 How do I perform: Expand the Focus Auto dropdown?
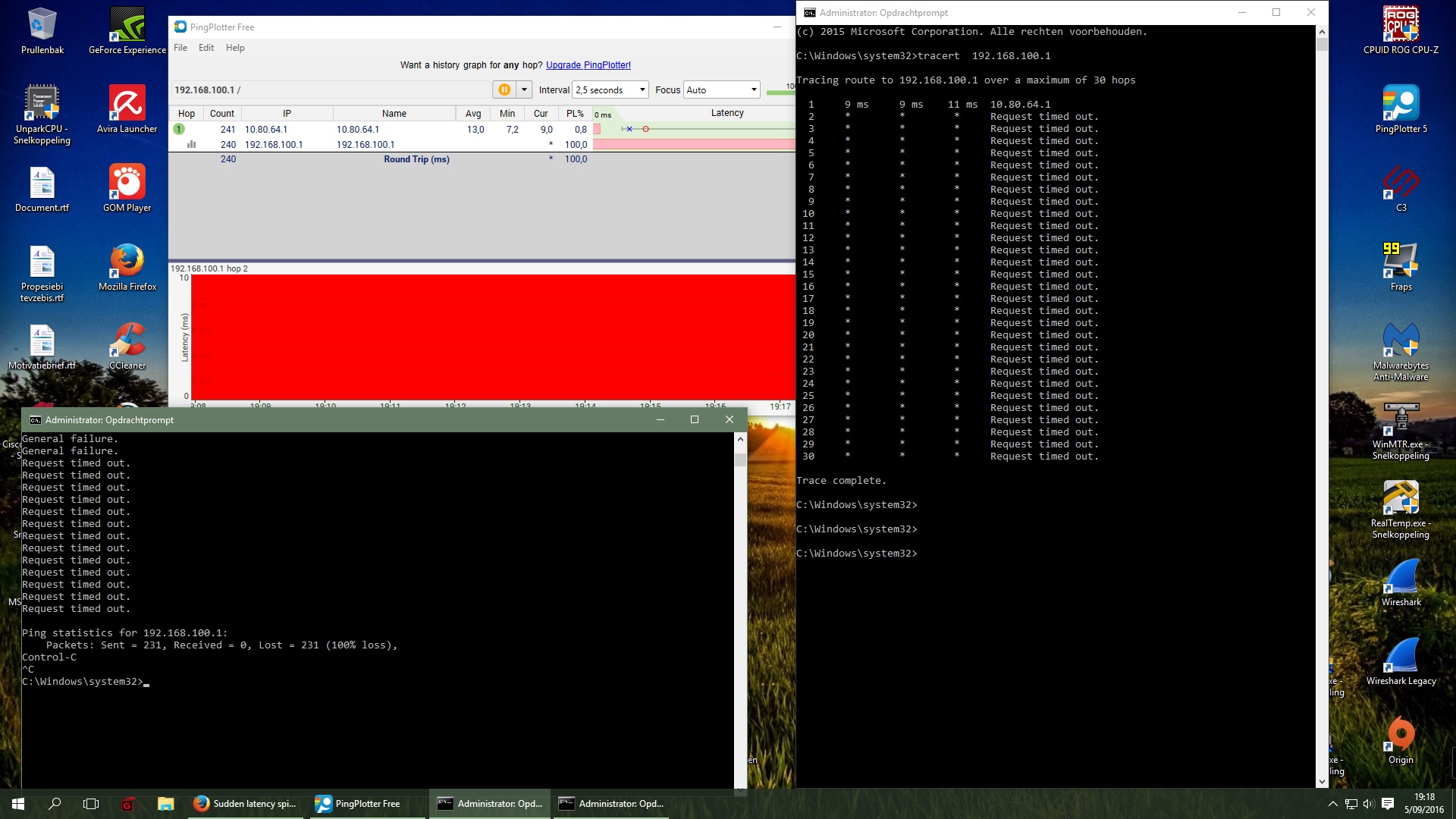[753, 89]
